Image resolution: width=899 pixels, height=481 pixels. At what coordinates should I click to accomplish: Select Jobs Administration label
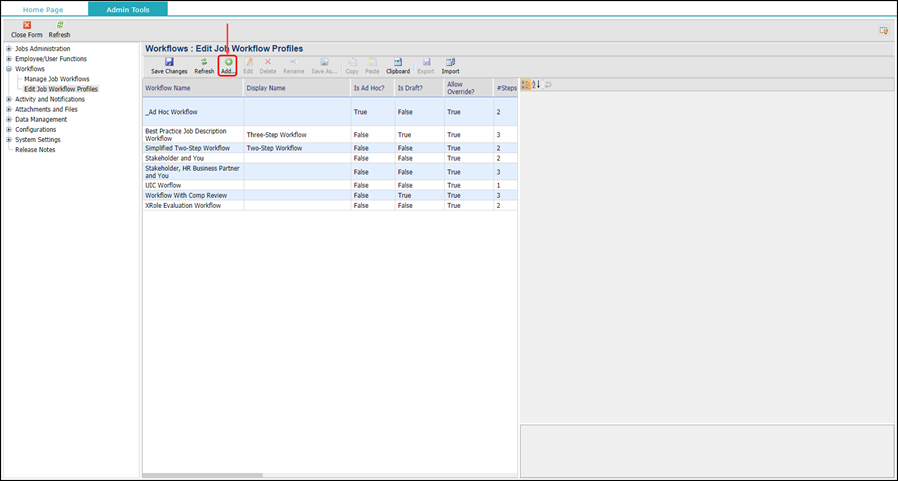point(42,49)
